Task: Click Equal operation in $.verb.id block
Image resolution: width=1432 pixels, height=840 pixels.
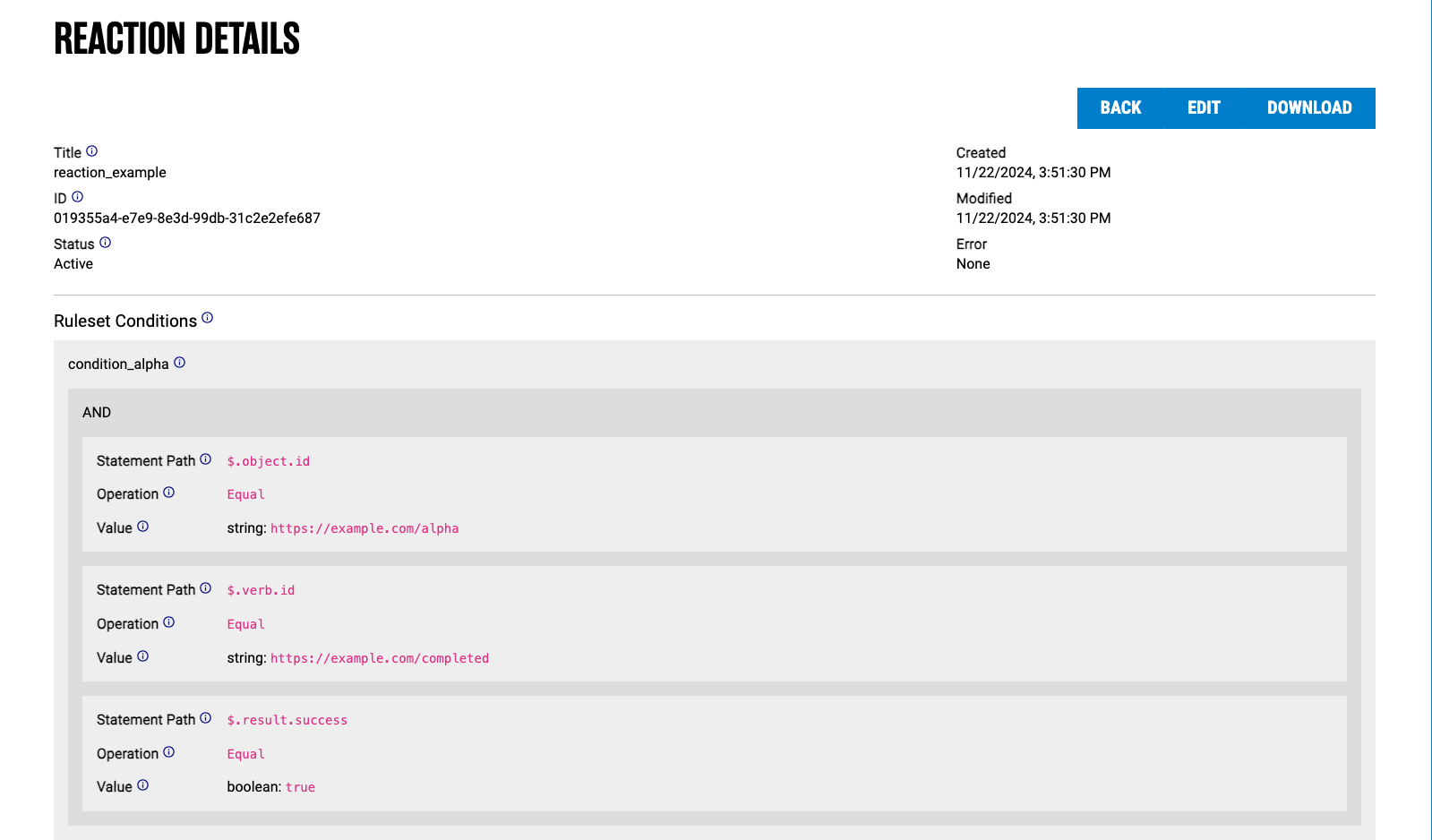Action: coord(246,624)
